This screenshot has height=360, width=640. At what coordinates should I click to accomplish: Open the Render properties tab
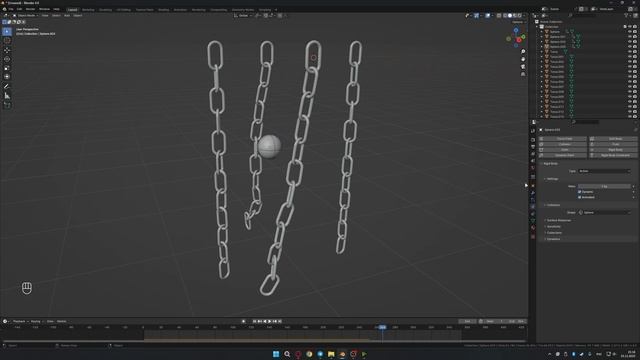click(533, 140)
